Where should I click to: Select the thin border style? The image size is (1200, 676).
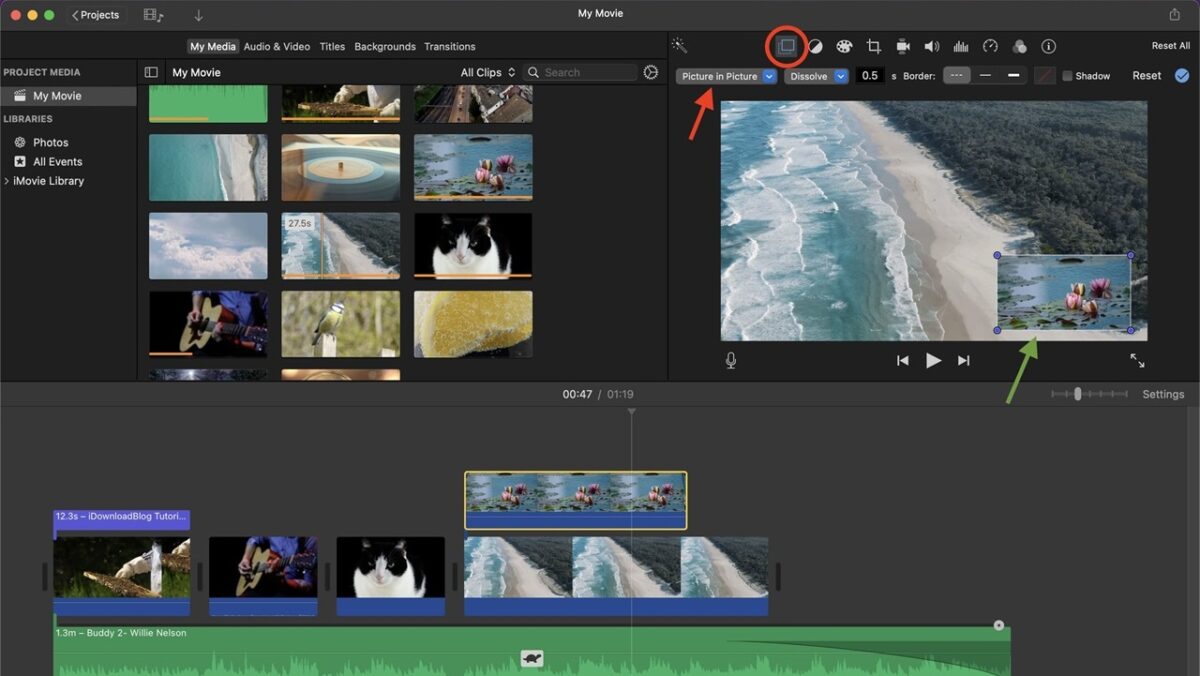click(986, 76)
